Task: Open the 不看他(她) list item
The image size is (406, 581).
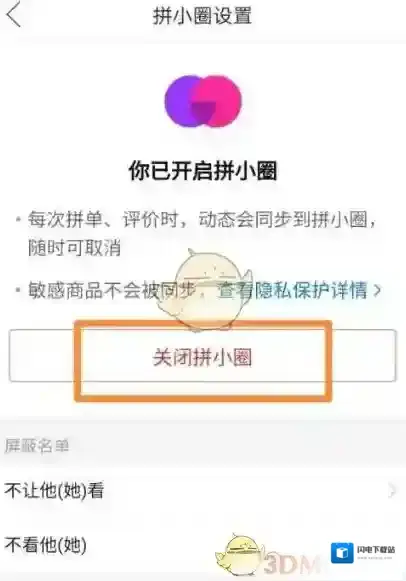Action: [x=203, y=545]
